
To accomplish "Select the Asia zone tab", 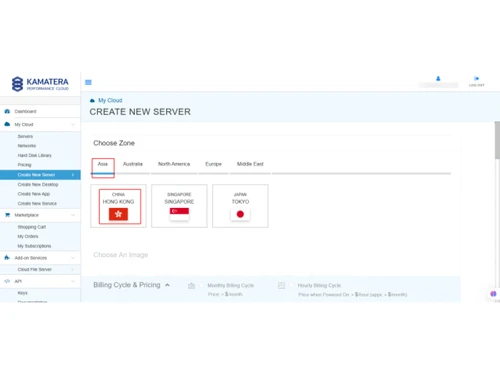I will tap(103, 164).
